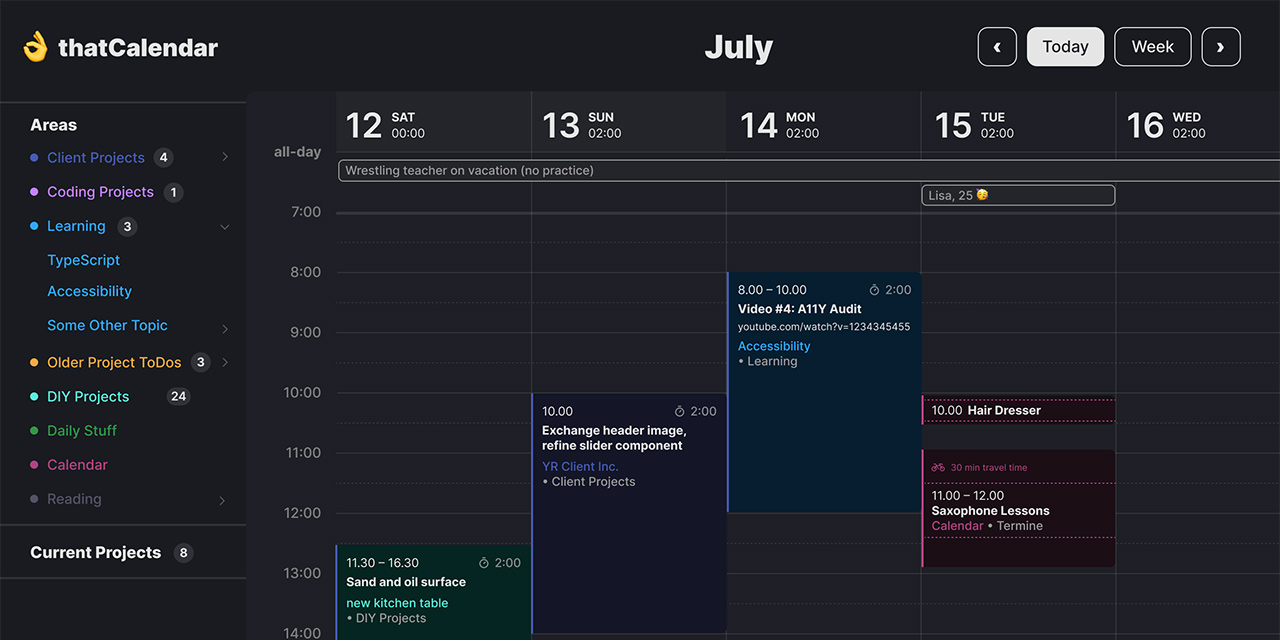Expand Older Project ToDos chevron
The height and width of the screenshot is (640, 1280).
(x=225, y=362)
